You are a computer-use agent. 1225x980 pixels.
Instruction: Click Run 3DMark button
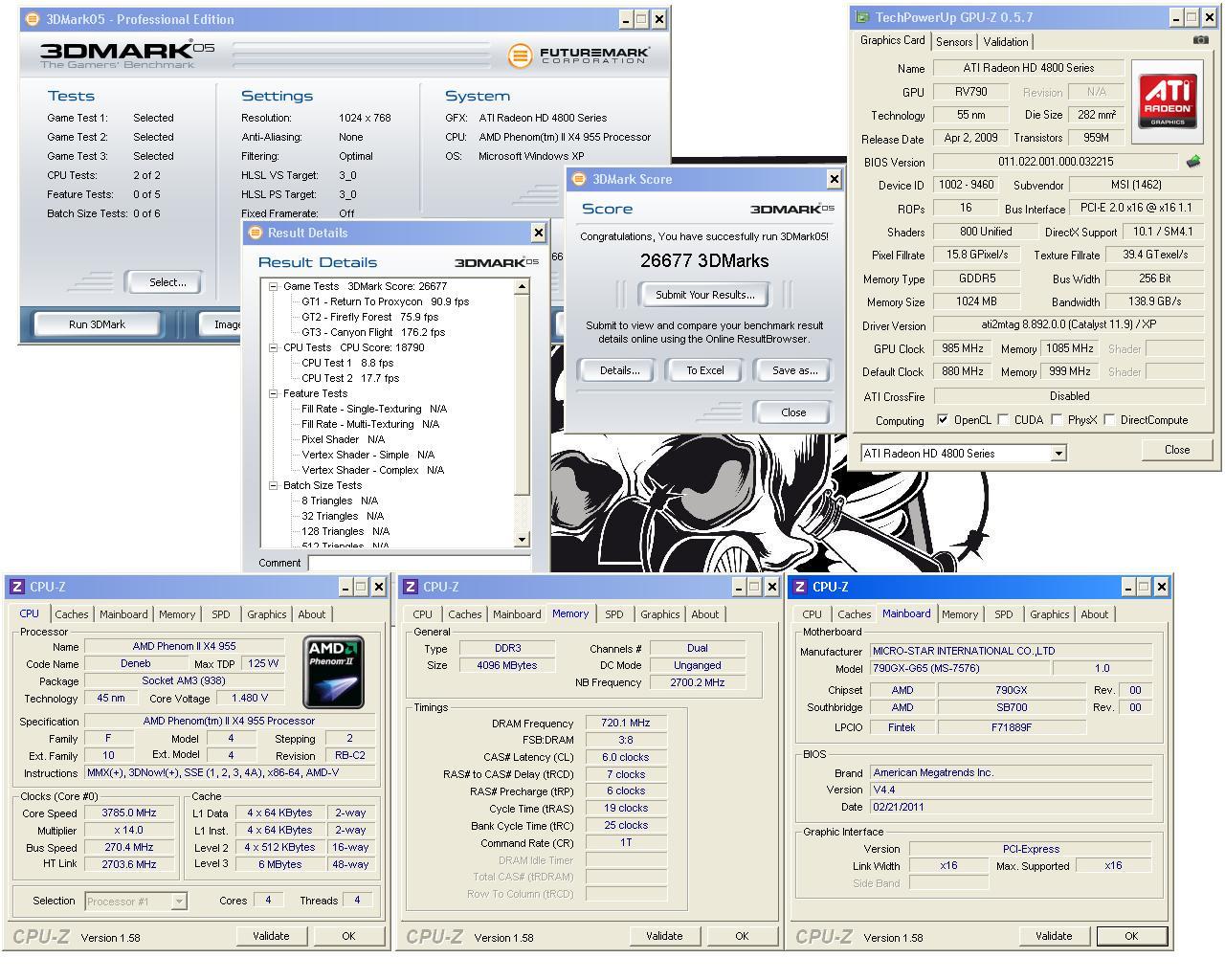pos(98,324)
